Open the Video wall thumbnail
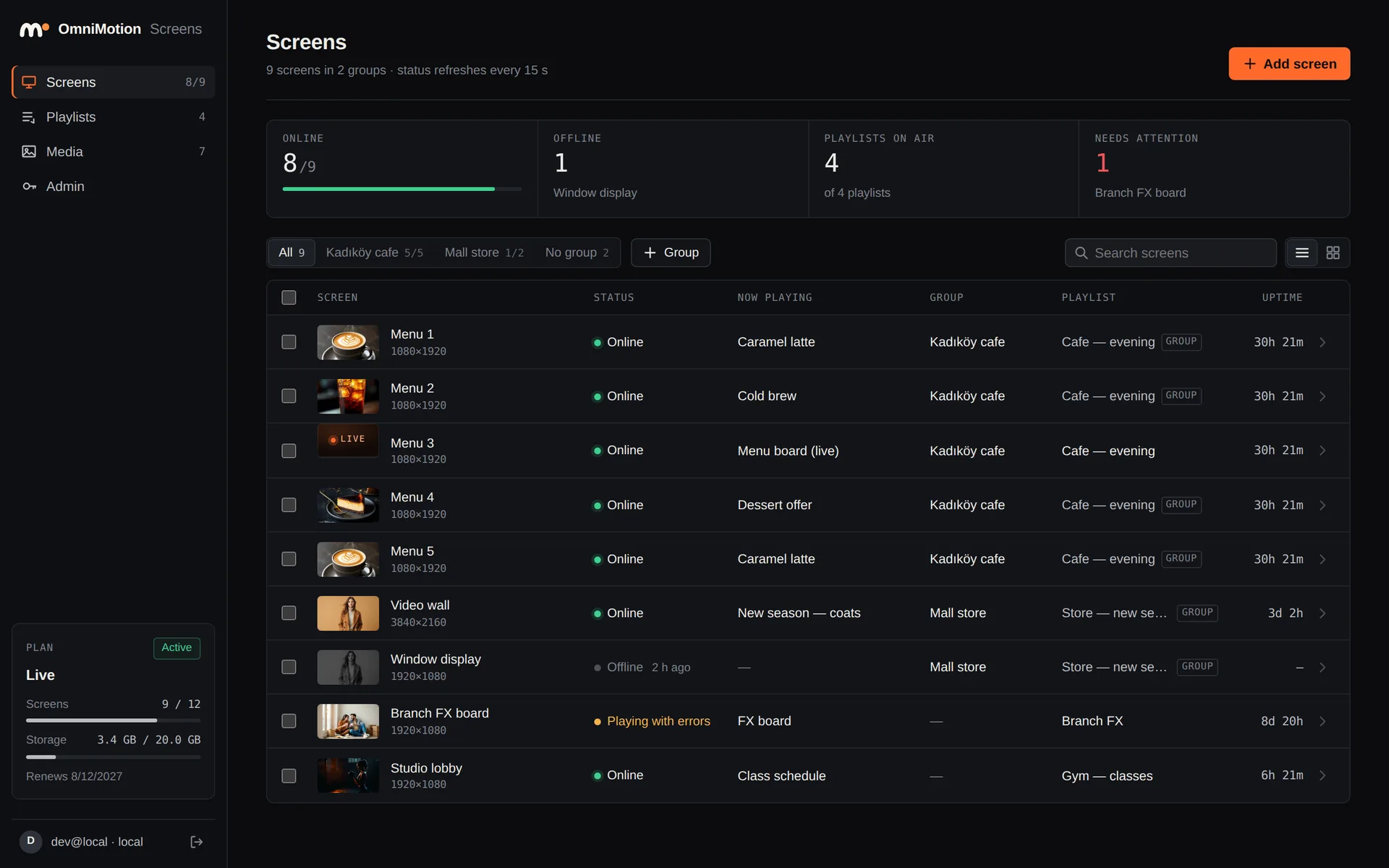1389x868 pixels. [x=348, y=613]
